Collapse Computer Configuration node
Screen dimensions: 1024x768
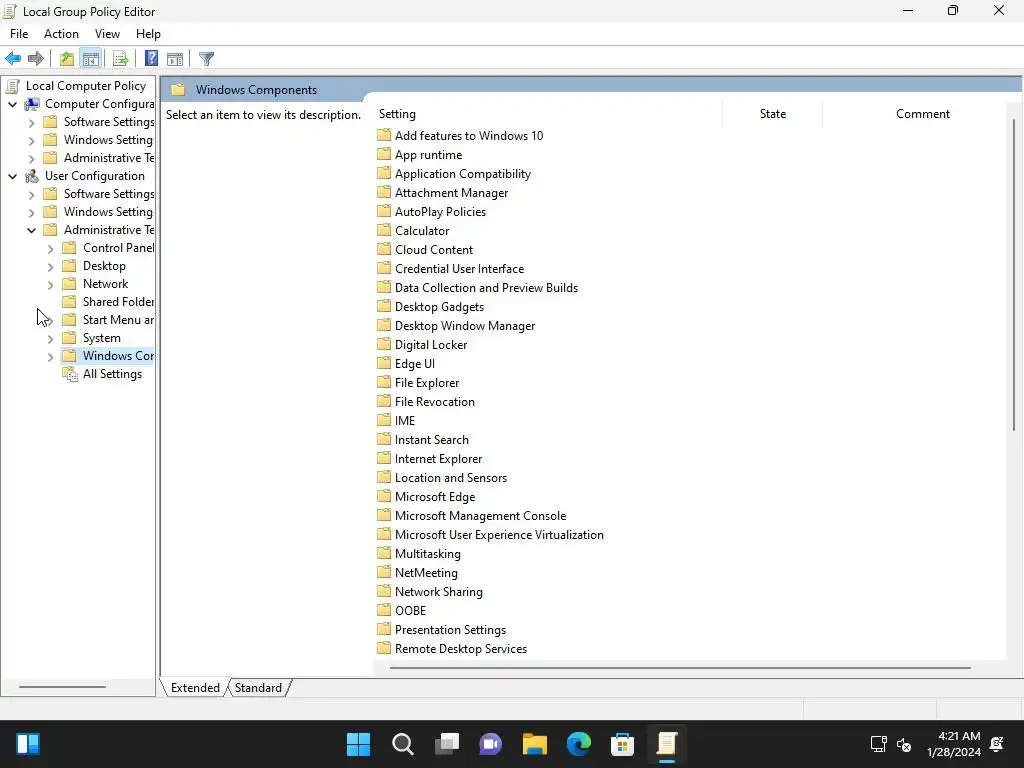coord(12,104)
